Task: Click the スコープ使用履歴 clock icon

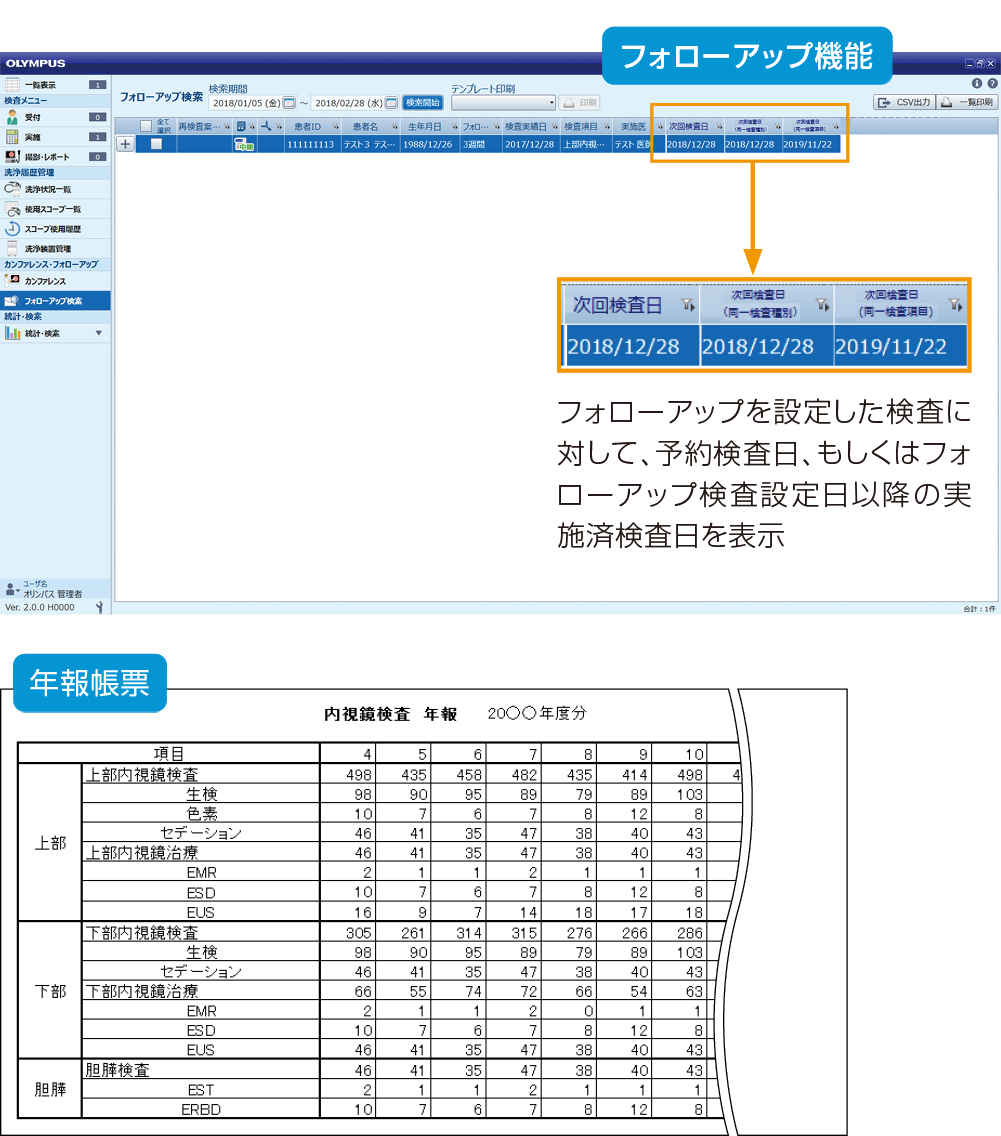Action: [12, 228]
